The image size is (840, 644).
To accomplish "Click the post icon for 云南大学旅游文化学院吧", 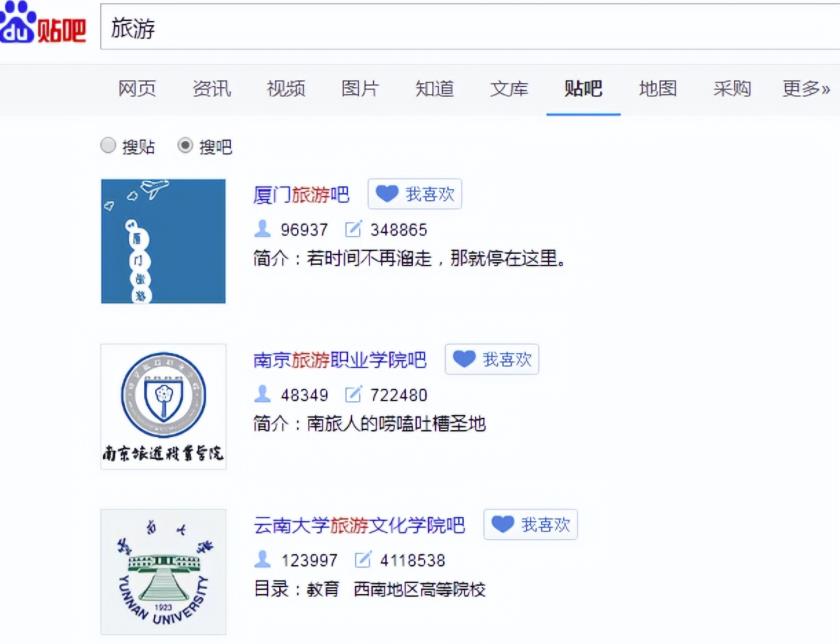I will click(363, 559).
